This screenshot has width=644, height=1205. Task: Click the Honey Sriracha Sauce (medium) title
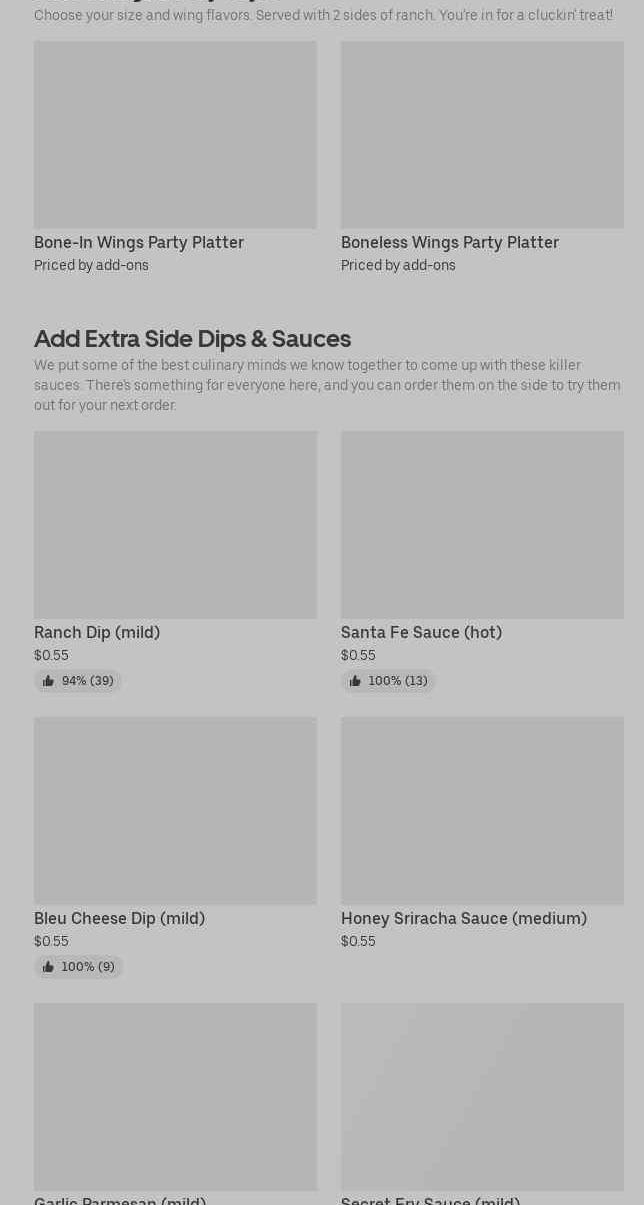point(464,919)
